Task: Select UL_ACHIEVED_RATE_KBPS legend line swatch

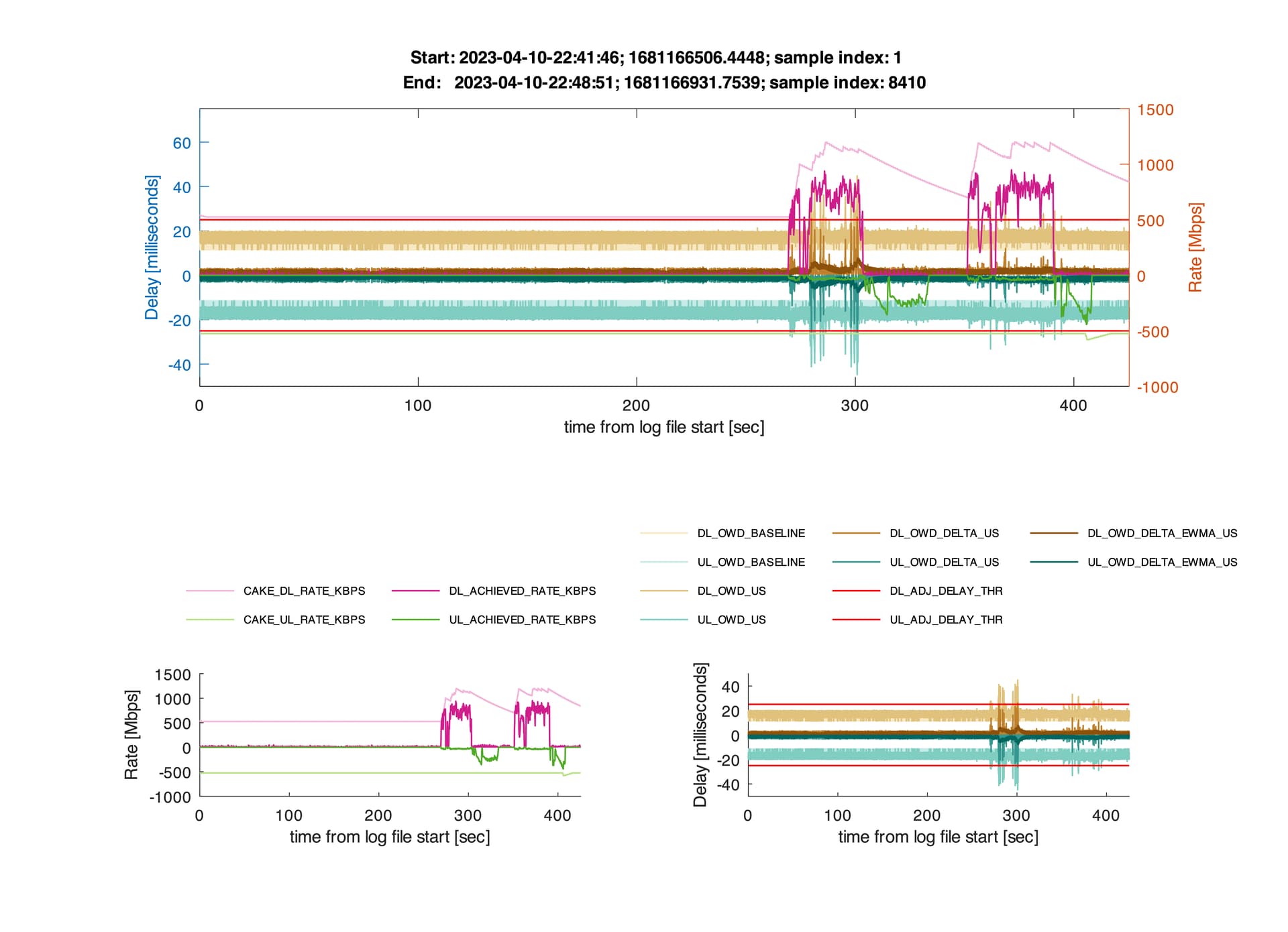Action: pyautogui.click(x=415, y=620)
